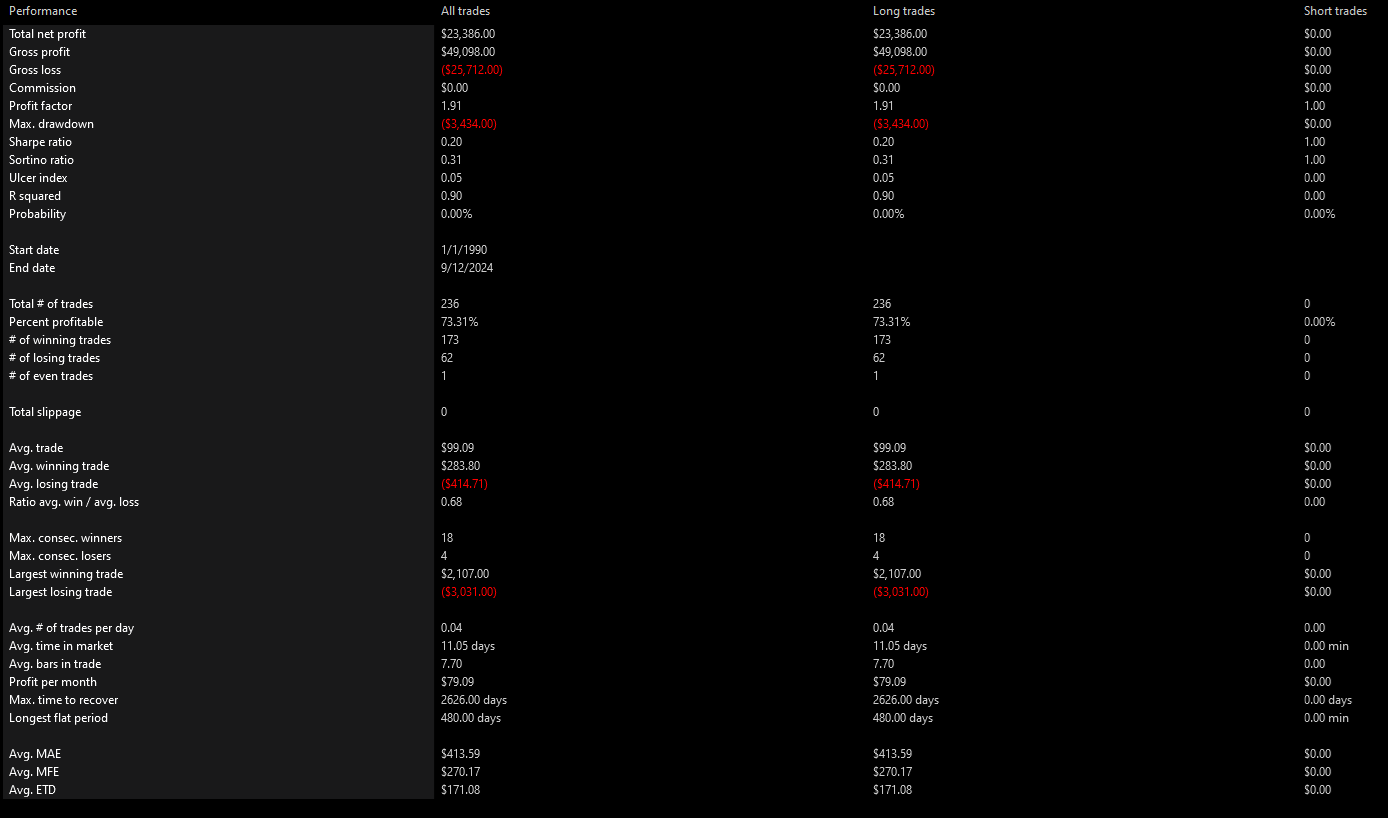Click All trades Total net profit $23,386.00
The width and height of the screenshot is (1388, 818).
pyautogui.click(x=468, y=34)
